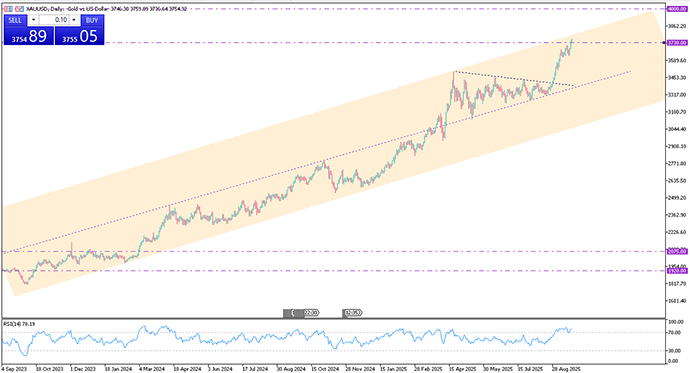
Task: Click the SELL button
Action: coord(15,20)
